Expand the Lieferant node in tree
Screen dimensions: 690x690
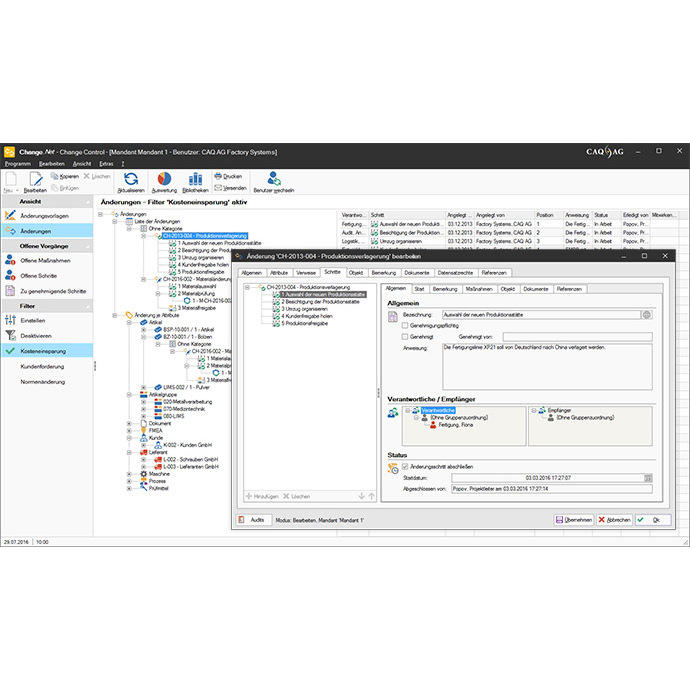point(129,451)
